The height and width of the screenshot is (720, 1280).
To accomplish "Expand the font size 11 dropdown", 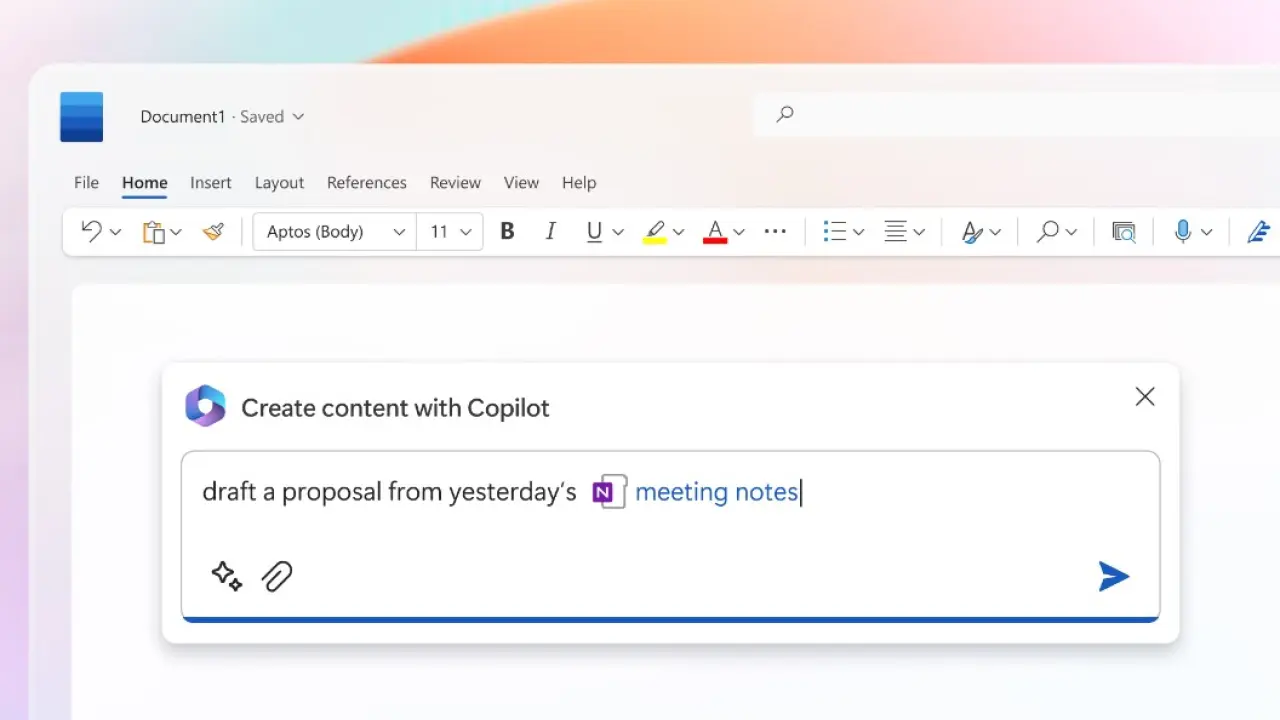I will click(451, 232).
